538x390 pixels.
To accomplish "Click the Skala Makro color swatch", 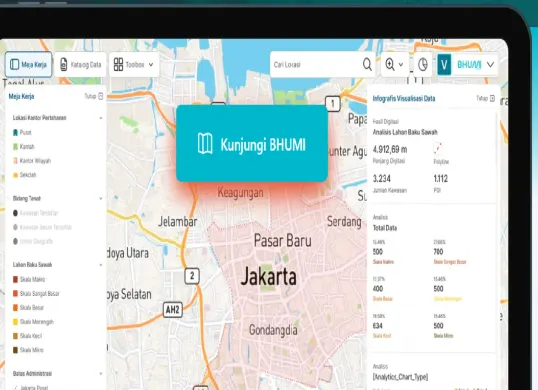I will (15, 279).
